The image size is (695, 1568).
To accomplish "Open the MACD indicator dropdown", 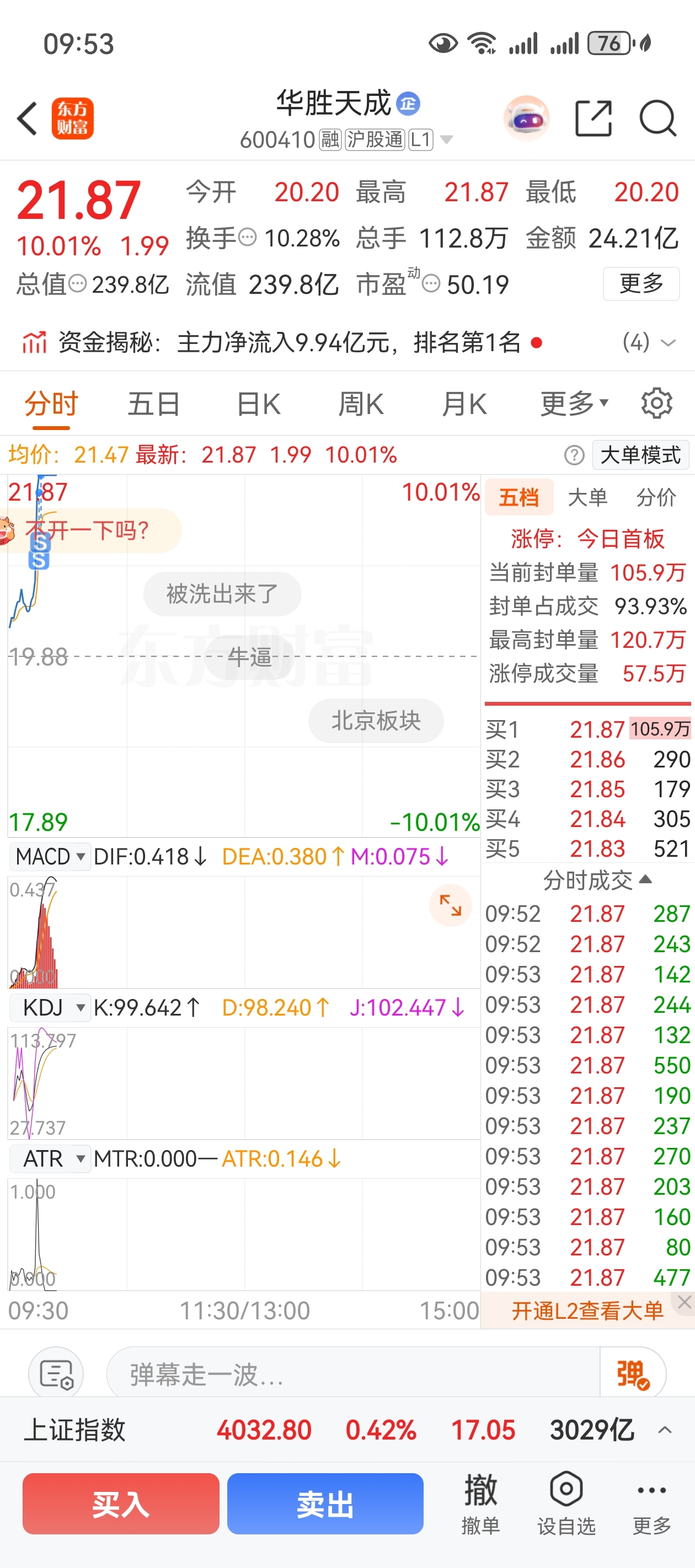I will point(50,856).
